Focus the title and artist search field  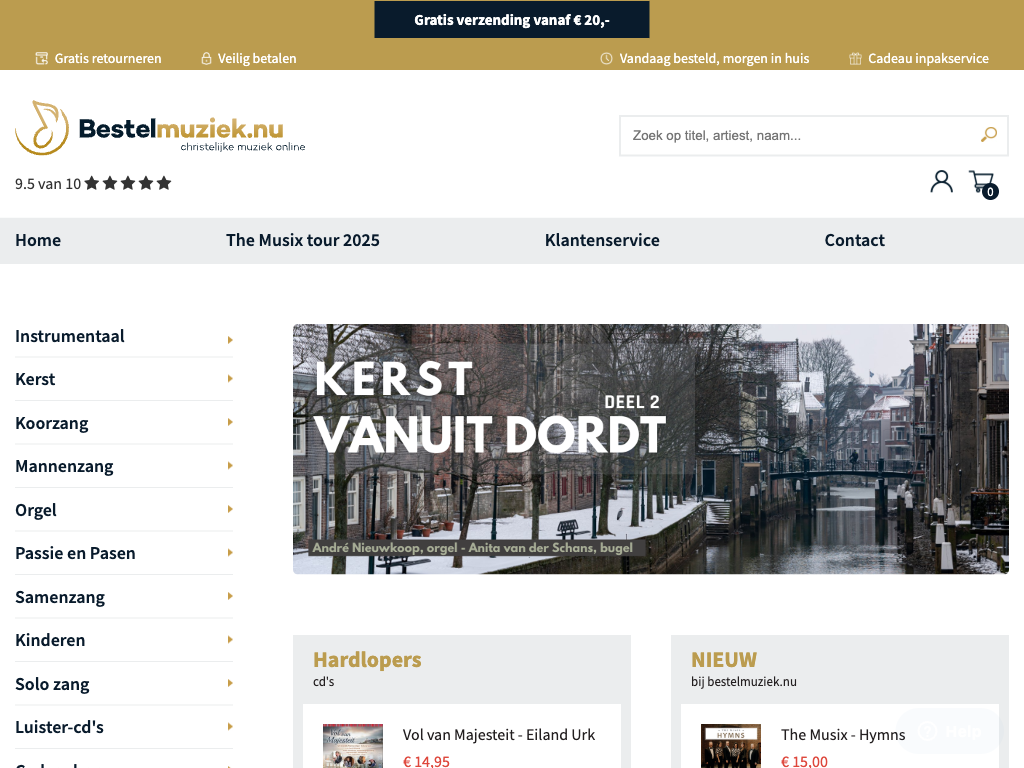tap(795, 135)
